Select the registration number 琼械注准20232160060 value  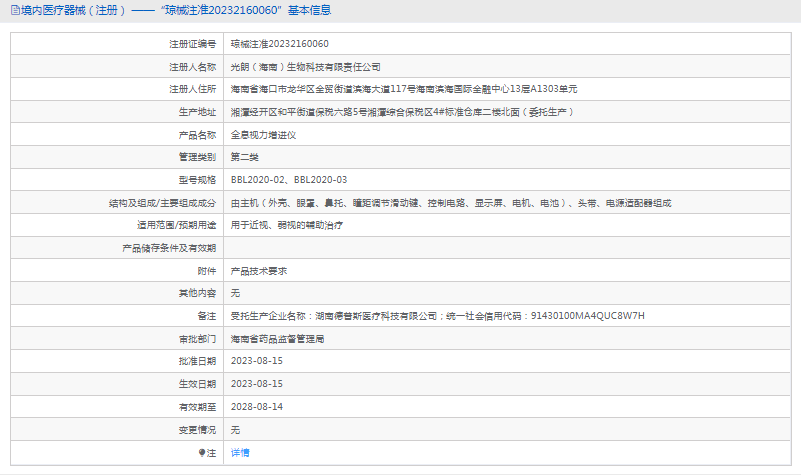(x=279, y=44)
